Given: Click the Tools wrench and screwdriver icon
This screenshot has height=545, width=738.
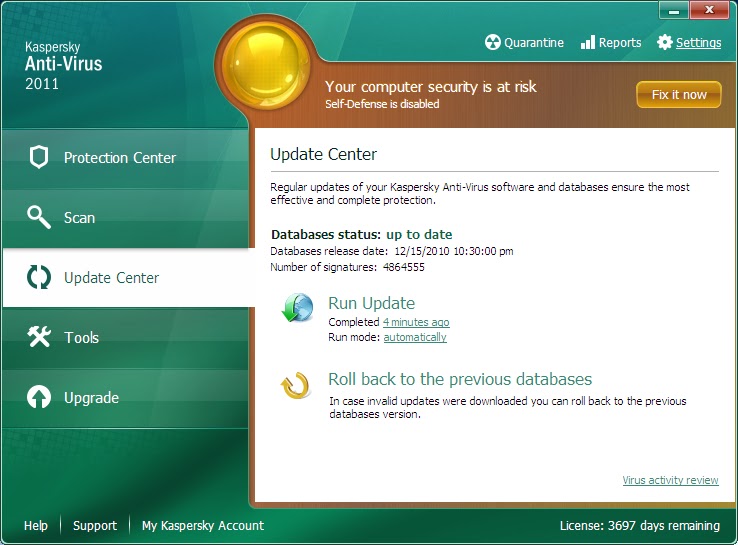Looking at the screenshot, I should 39,337.
